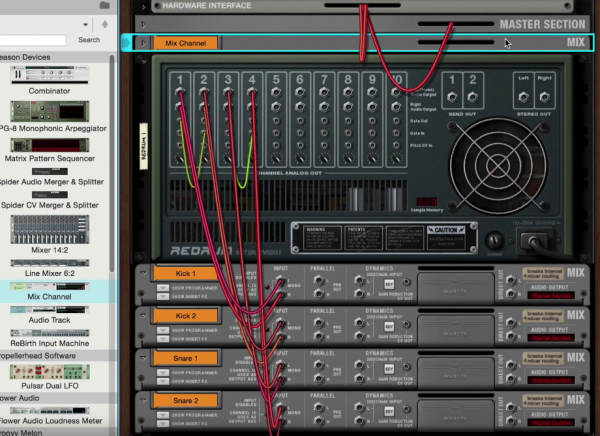The image size is (600, 436).
Task: Toggle Kick 2 Show Insert FX button
Action: (163, 339)
